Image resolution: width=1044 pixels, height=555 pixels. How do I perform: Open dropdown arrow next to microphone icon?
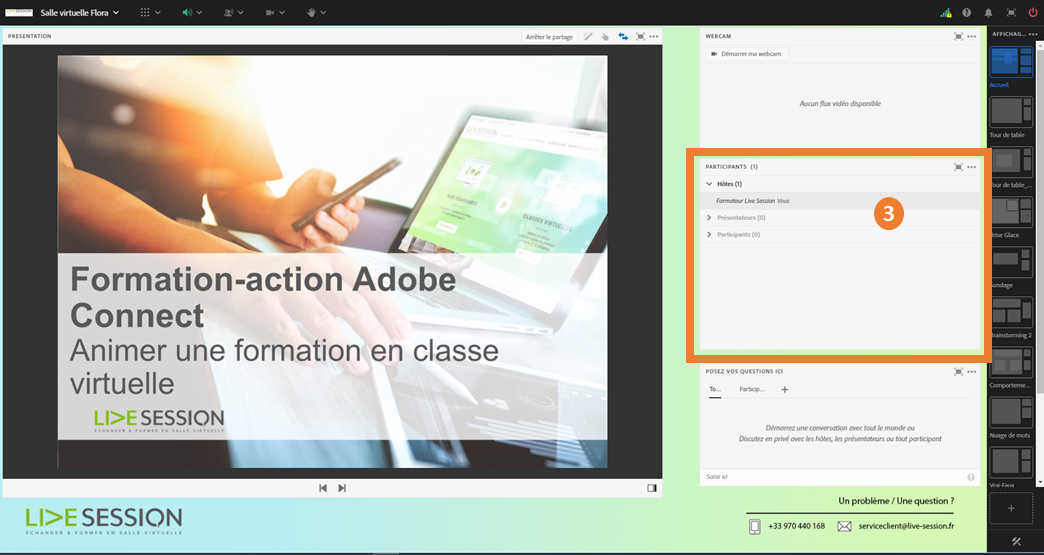coord(240,12)
